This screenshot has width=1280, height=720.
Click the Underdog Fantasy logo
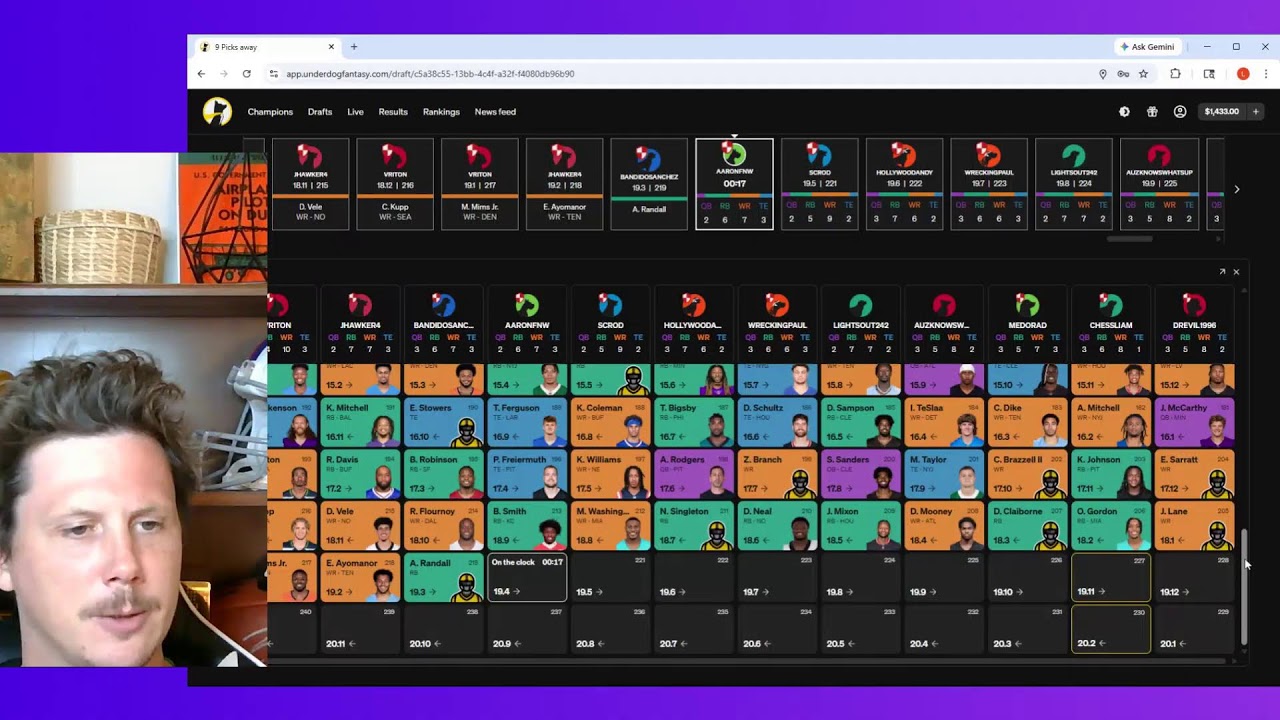pos(217,111)
